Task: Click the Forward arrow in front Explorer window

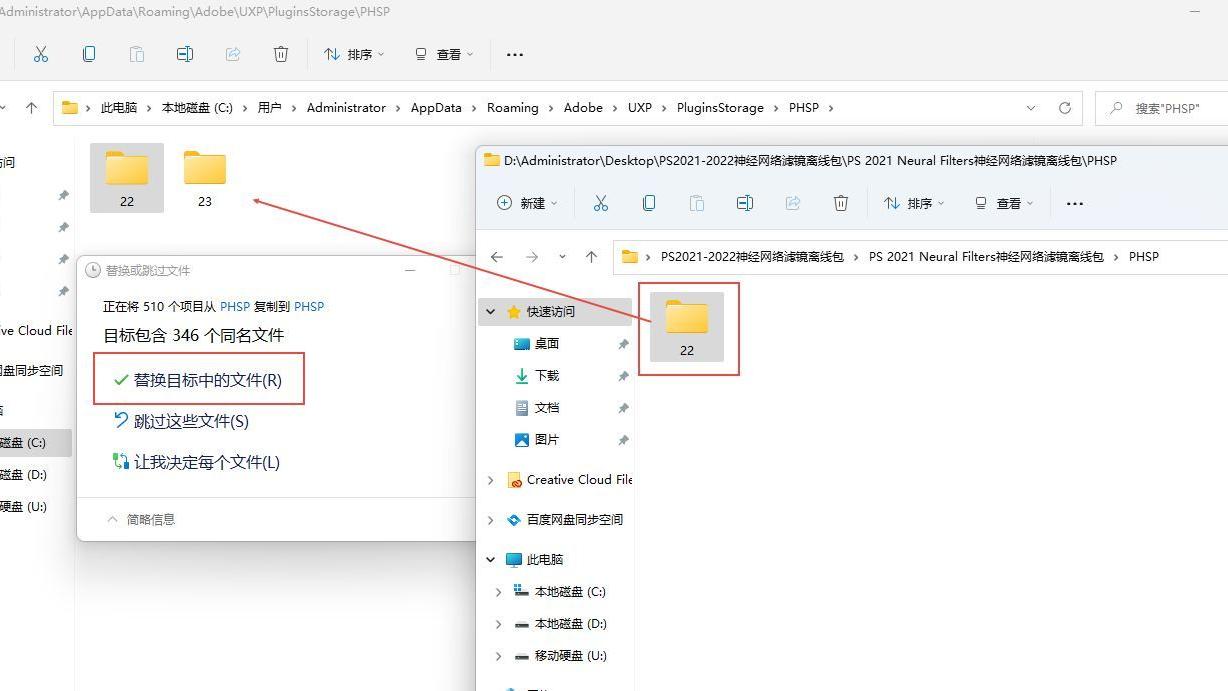Action: tap(532, 257)
